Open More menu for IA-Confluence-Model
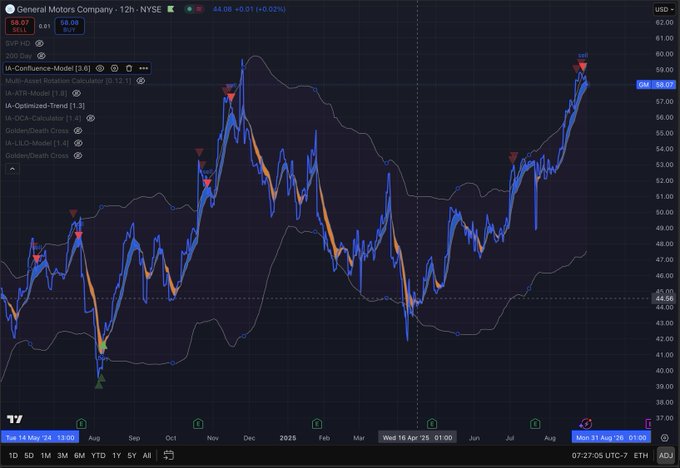The height and width of the screenshot is (468, 680). 144,68
